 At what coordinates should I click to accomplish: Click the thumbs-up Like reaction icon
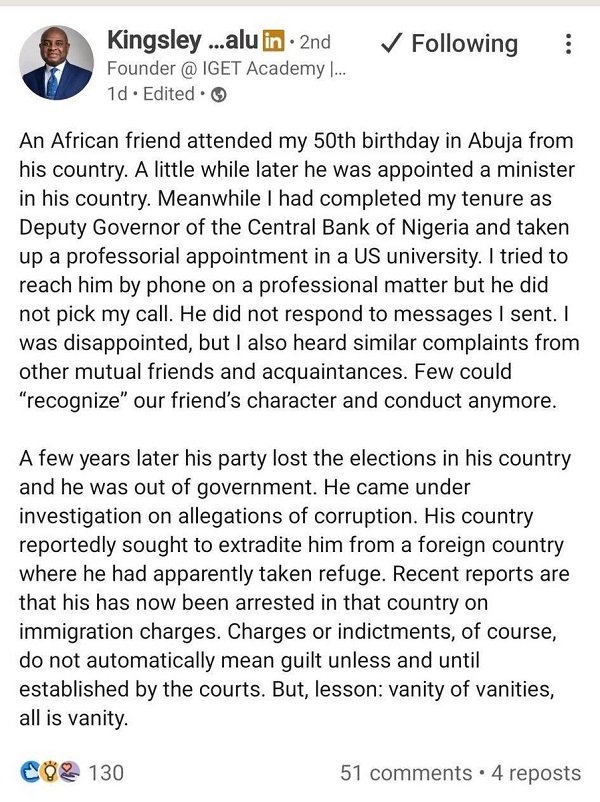coord(28,773)
